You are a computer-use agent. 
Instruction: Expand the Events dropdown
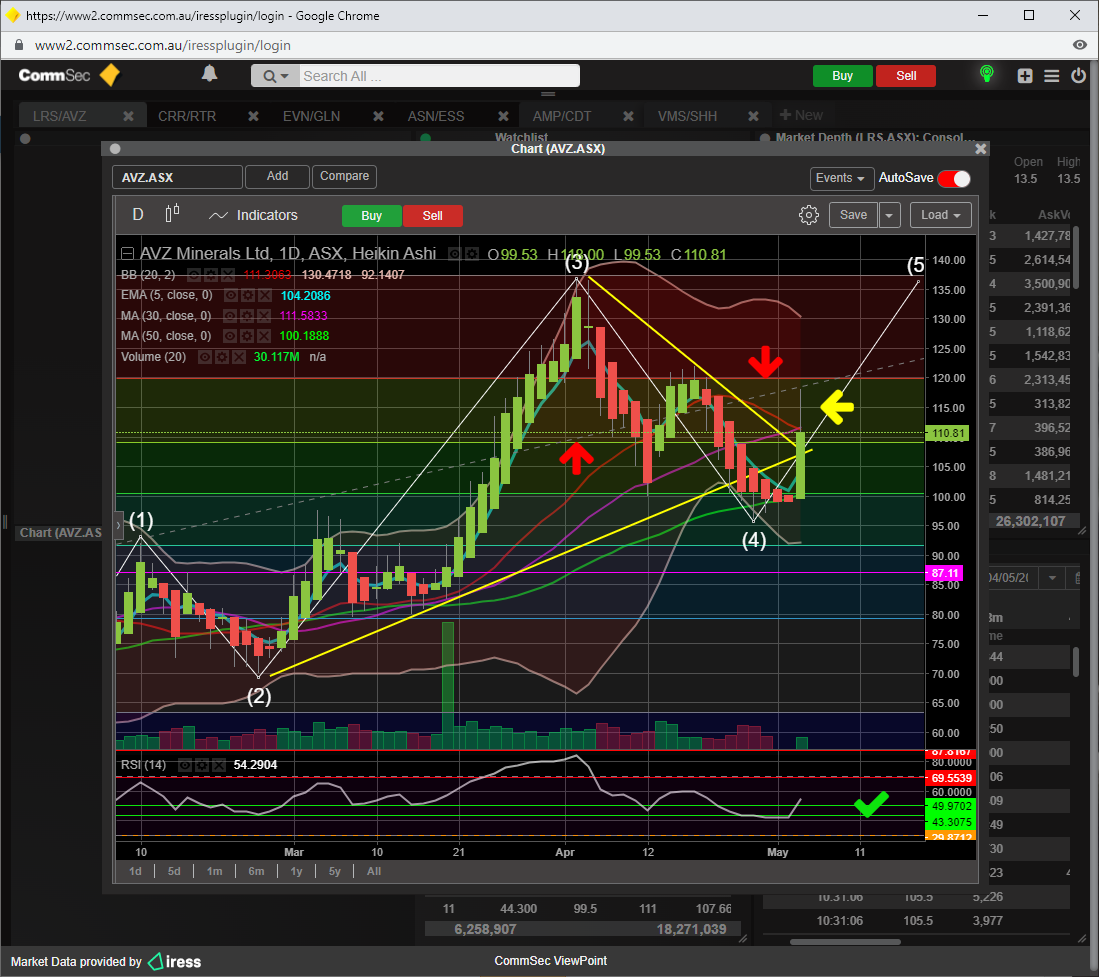coord(841,178)
